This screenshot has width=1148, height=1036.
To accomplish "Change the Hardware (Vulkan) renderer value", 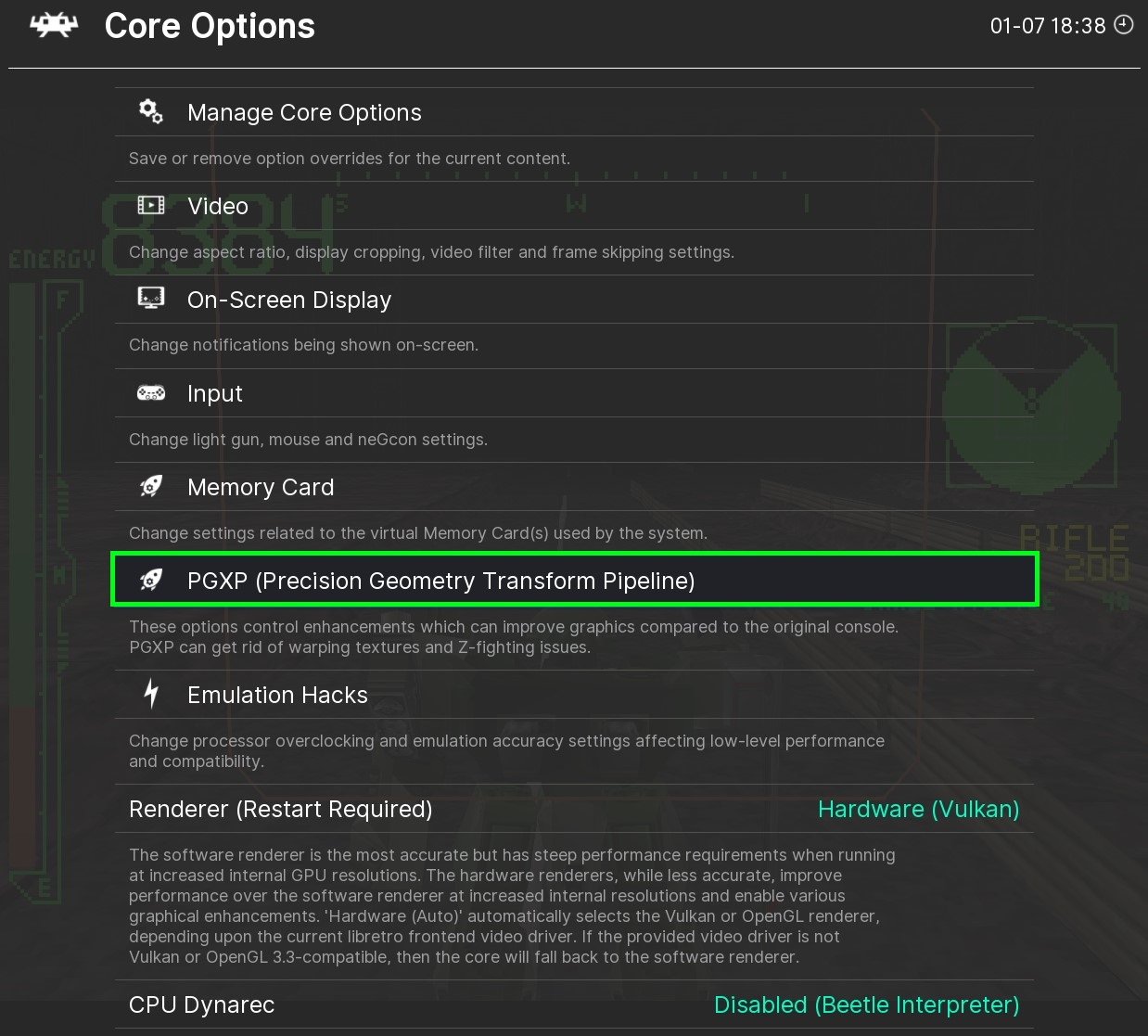I will (x=918, y=810).
